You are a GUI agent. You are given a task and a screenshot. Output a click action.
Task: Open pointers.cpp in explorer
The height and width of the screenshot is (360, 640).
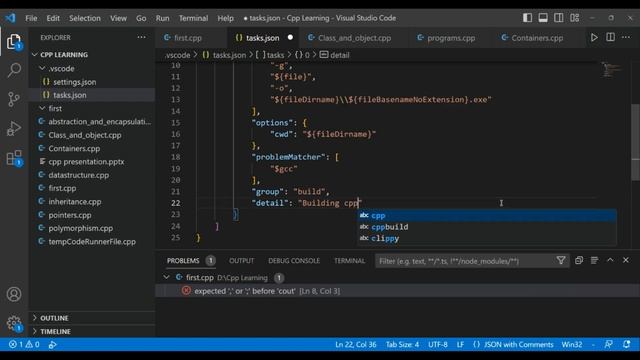pos(70,215)
